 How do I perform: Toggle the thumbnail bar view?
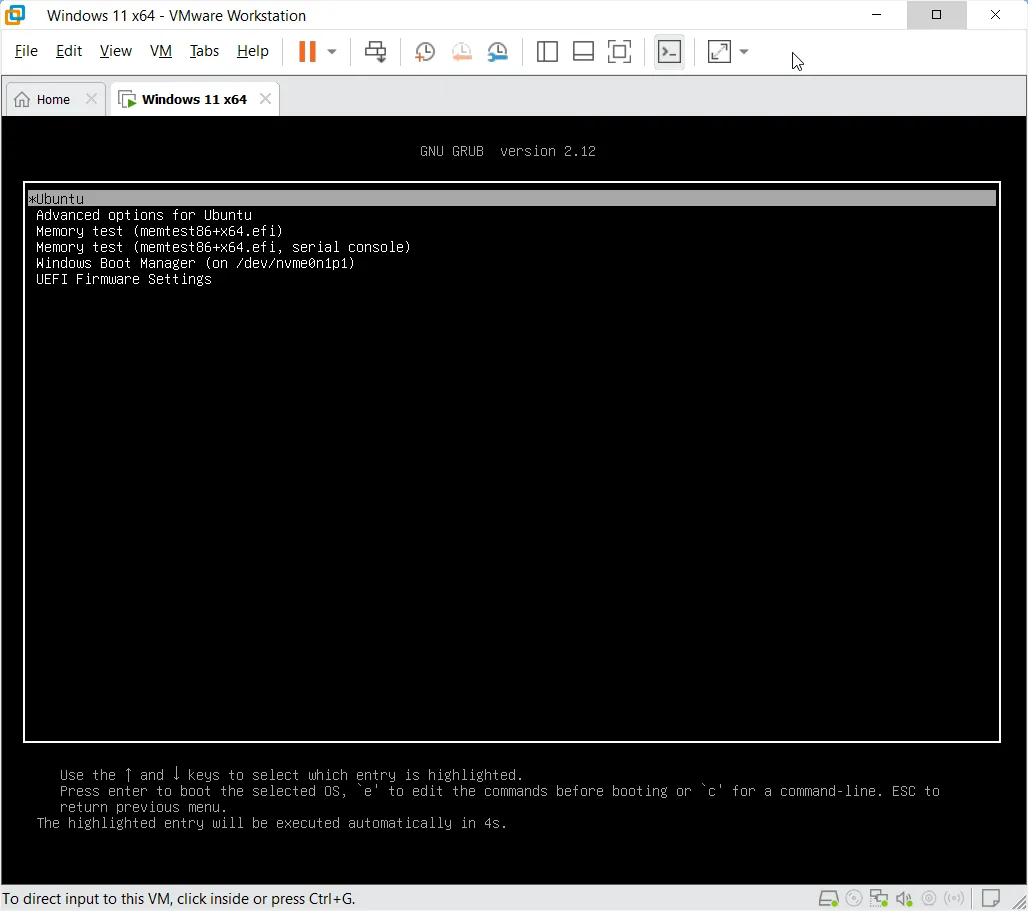pyautogui.click(x=583, y=51)
